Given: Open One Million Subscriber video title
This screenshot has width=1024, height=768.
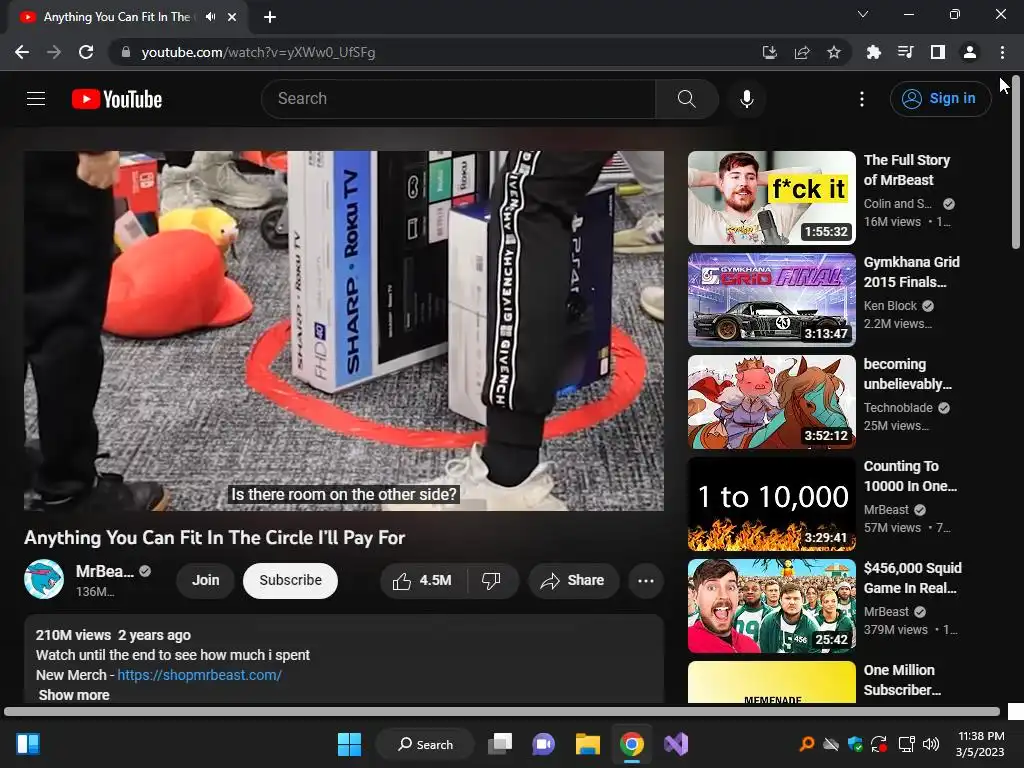Looking at the screenshot, I should click(903, 680).
